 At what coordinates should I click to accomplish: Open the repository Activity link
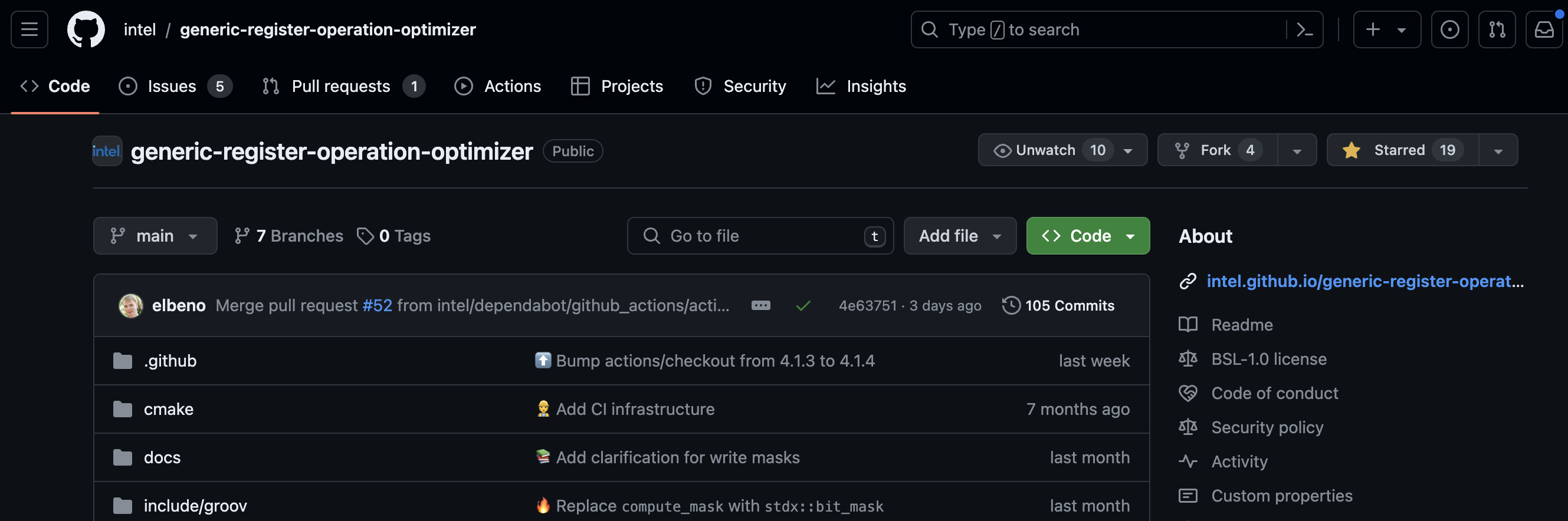1239,461
